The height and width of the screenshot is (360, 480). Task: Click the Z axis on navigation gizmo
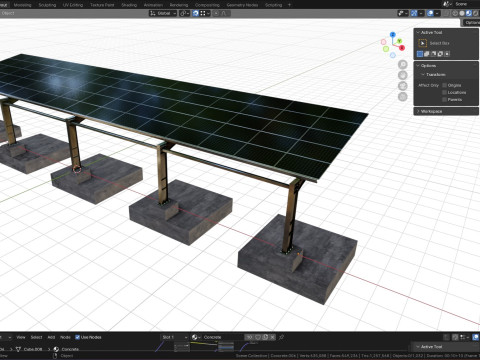[x=393, y=35]
